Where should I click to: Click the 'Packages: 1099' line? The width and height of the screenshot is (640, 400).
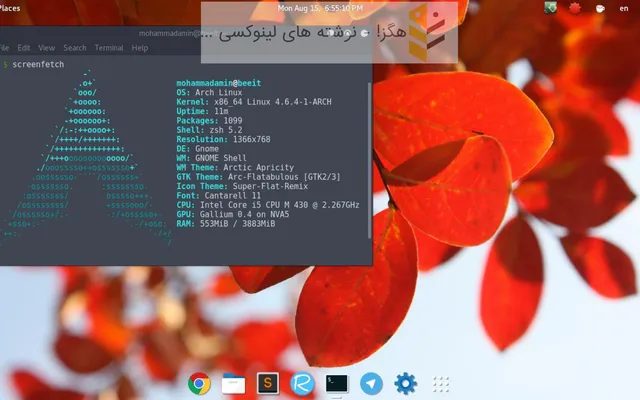click(x=209, y=121)
